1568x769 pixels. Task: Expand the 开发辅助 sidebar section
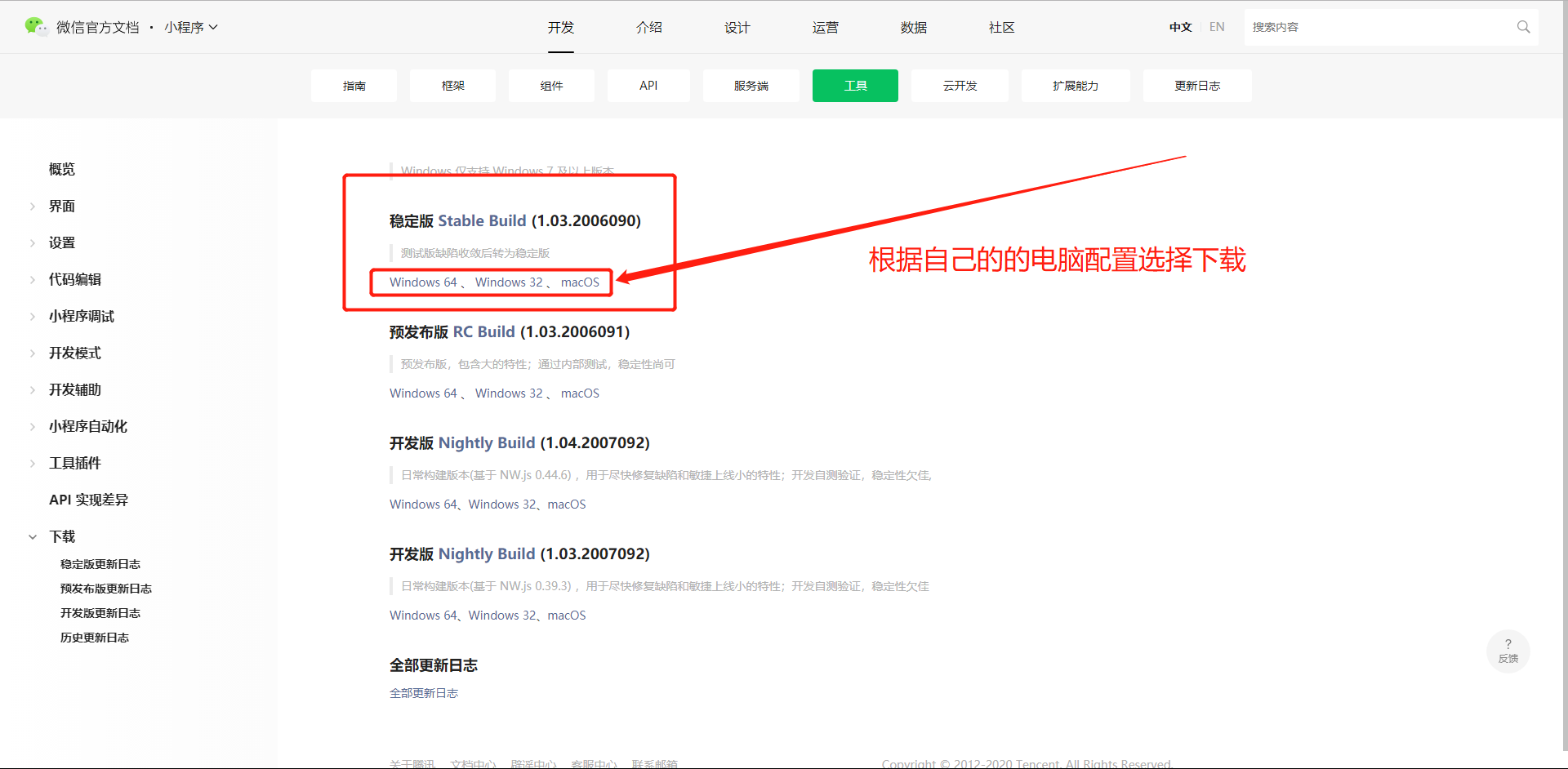pyautogui.click(x=33, y=390)
